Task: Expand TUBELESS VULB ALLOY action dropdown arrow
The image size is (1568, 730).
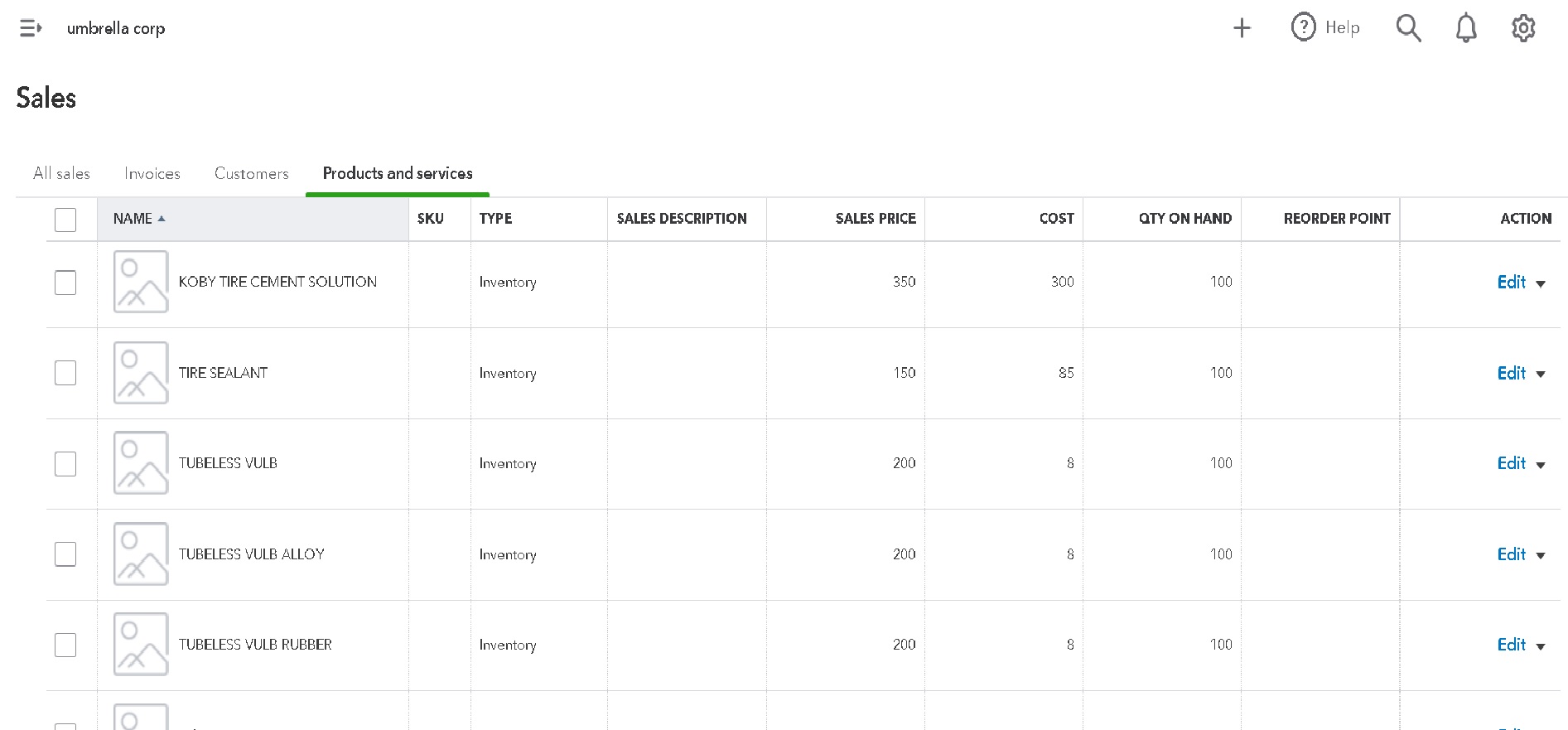Action: point(1541,556)
